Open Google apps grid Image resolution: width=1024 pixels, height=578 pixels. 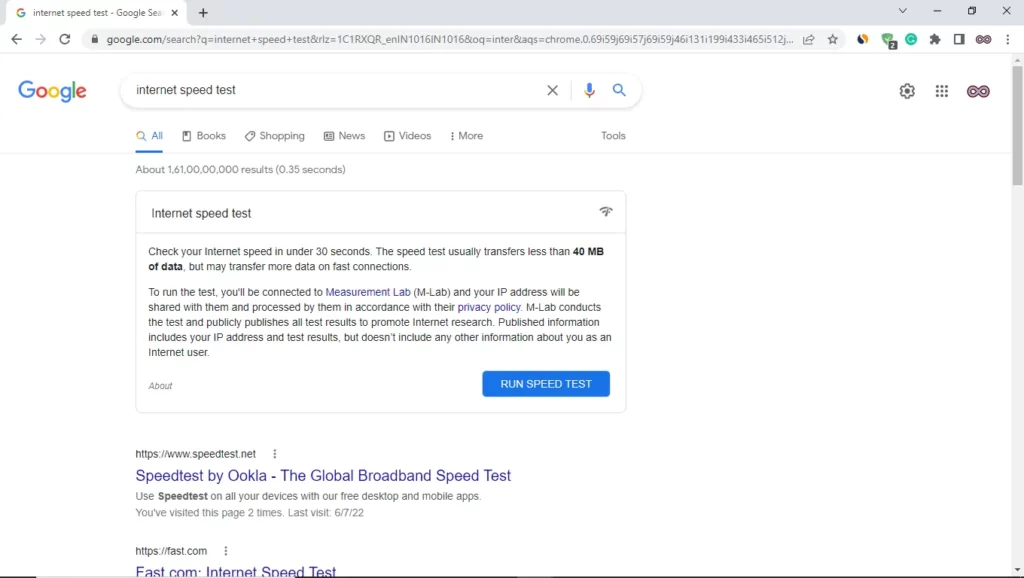(x=942, y=91)
